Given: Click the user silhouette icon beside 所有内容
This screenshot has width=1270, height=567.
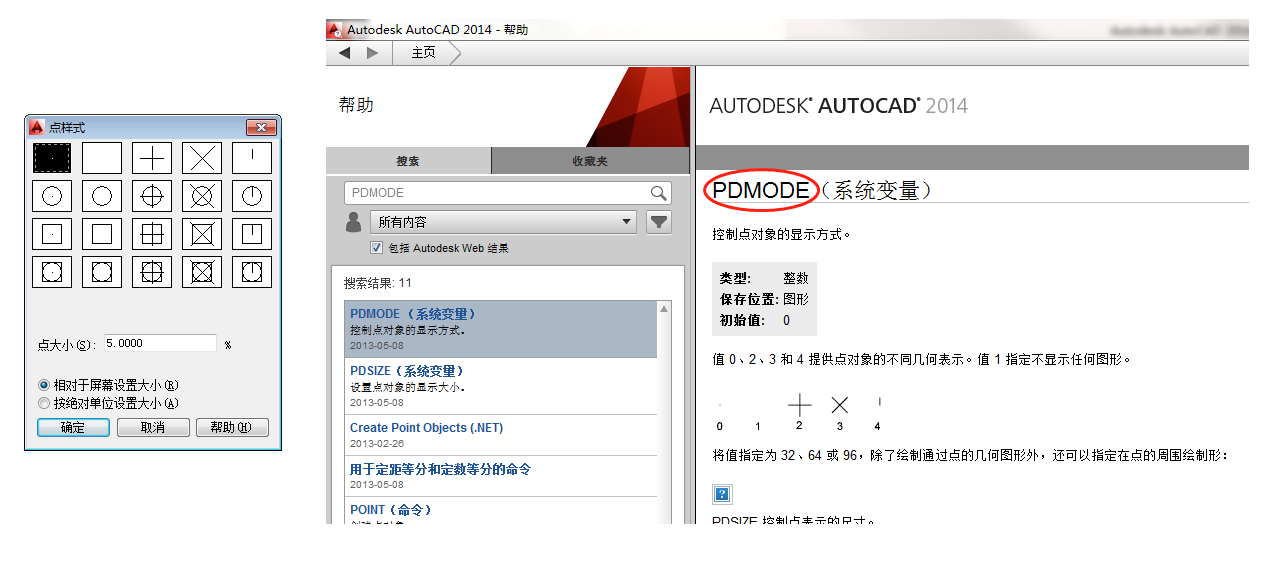Looking at the screenshot, I should pyautogui.click(x=354, y=222).
